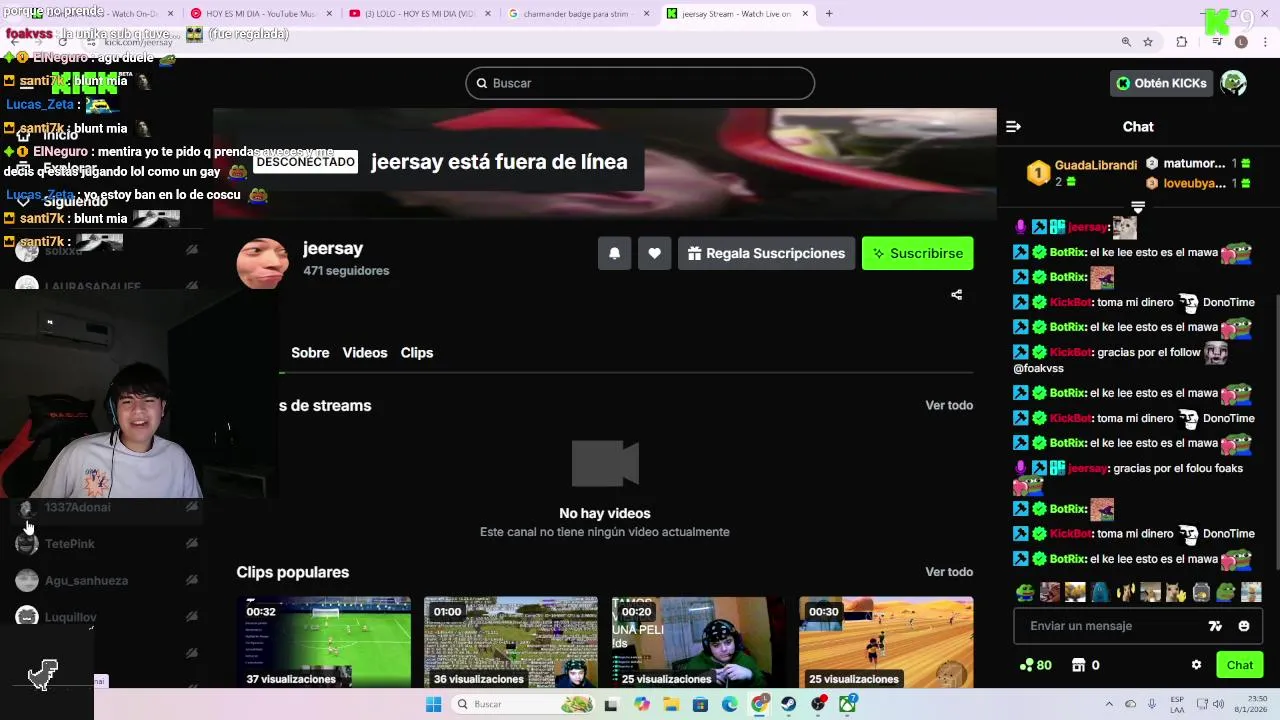This screenshot has height=720, width=1280.
Task: Collapse the chat panel with the arrow icon
Action: (x=1013, y=127)
